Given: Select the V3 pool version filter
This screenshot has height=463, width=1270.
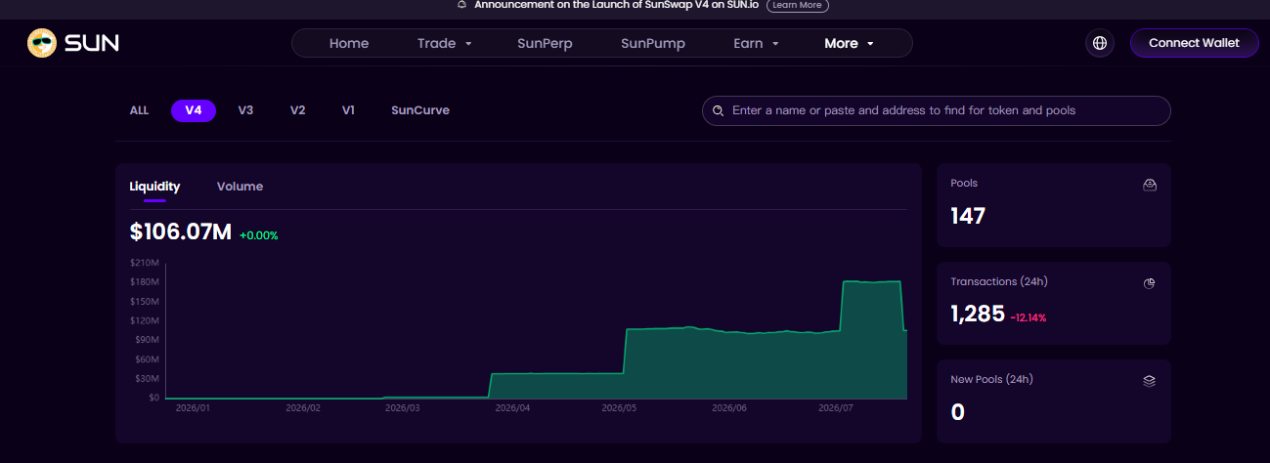Looking at the screenshot, I should (x=245, y=110).
